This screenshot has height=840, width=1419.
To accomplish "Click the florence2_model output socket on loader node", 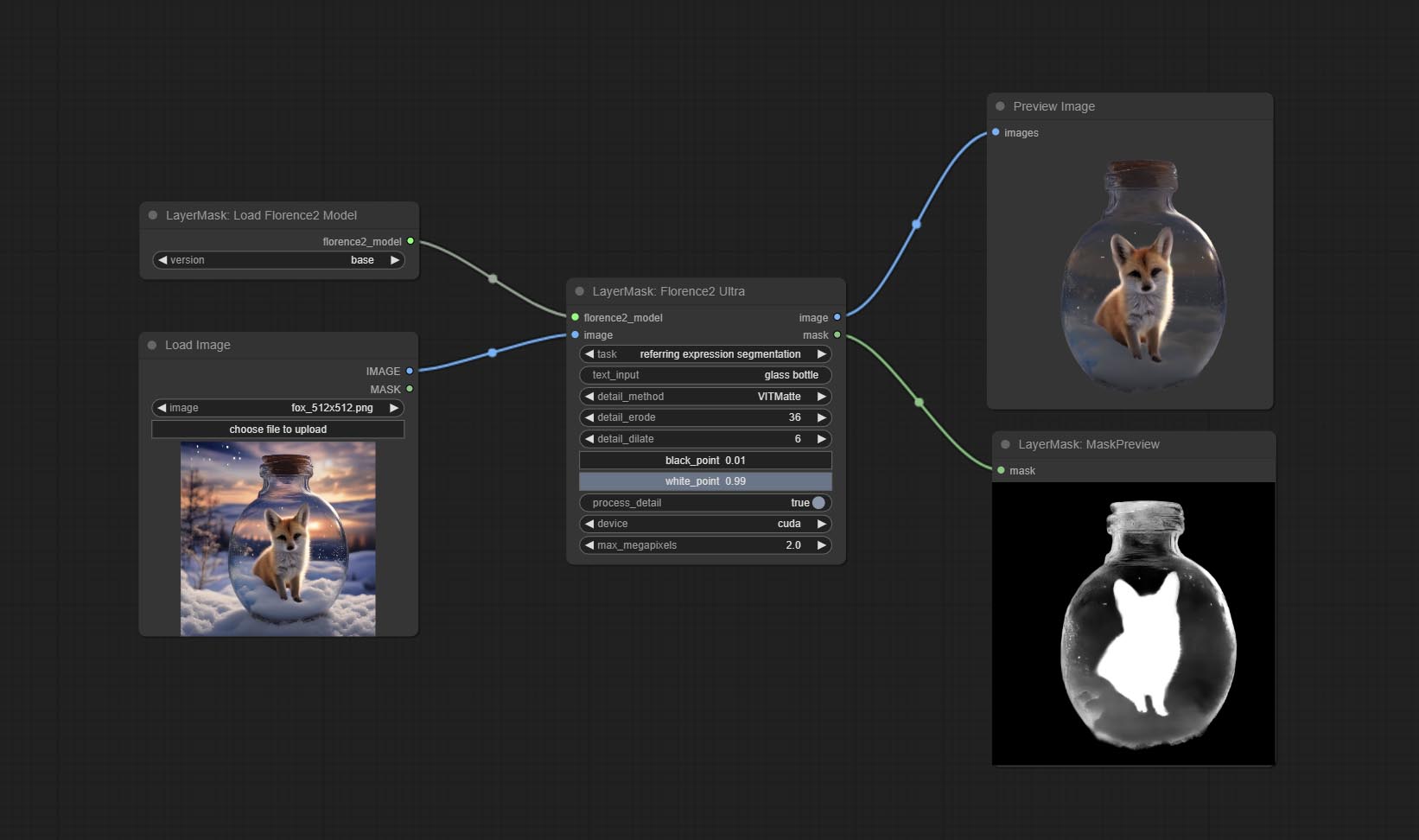I will (x=410, y=241).
